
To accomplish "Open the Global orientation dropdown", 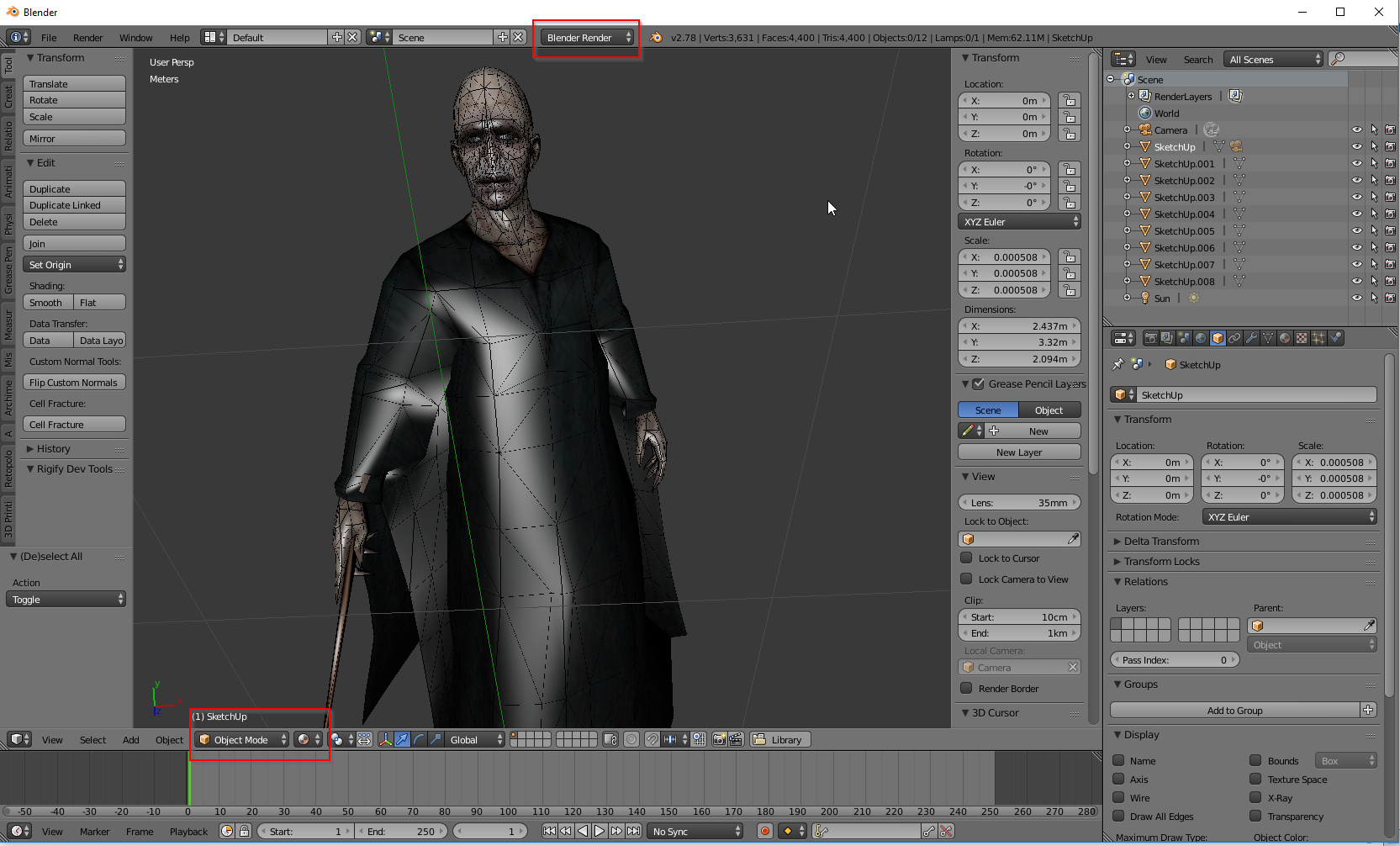I will pyautogui.click(x=475, y=739).
